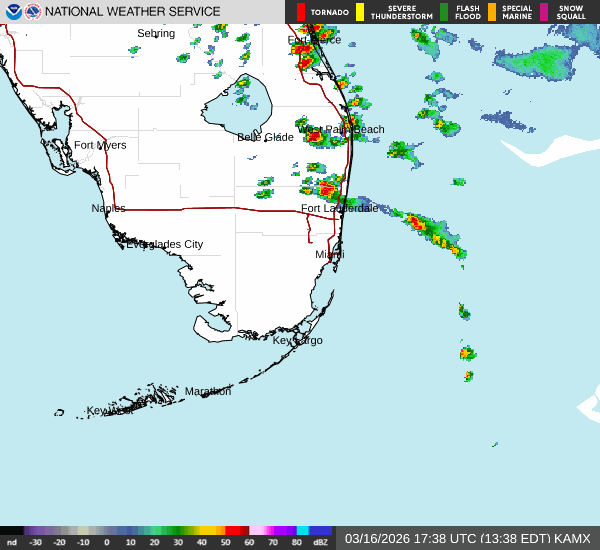Click the dBZ unit label on the scale

(321, 542)
